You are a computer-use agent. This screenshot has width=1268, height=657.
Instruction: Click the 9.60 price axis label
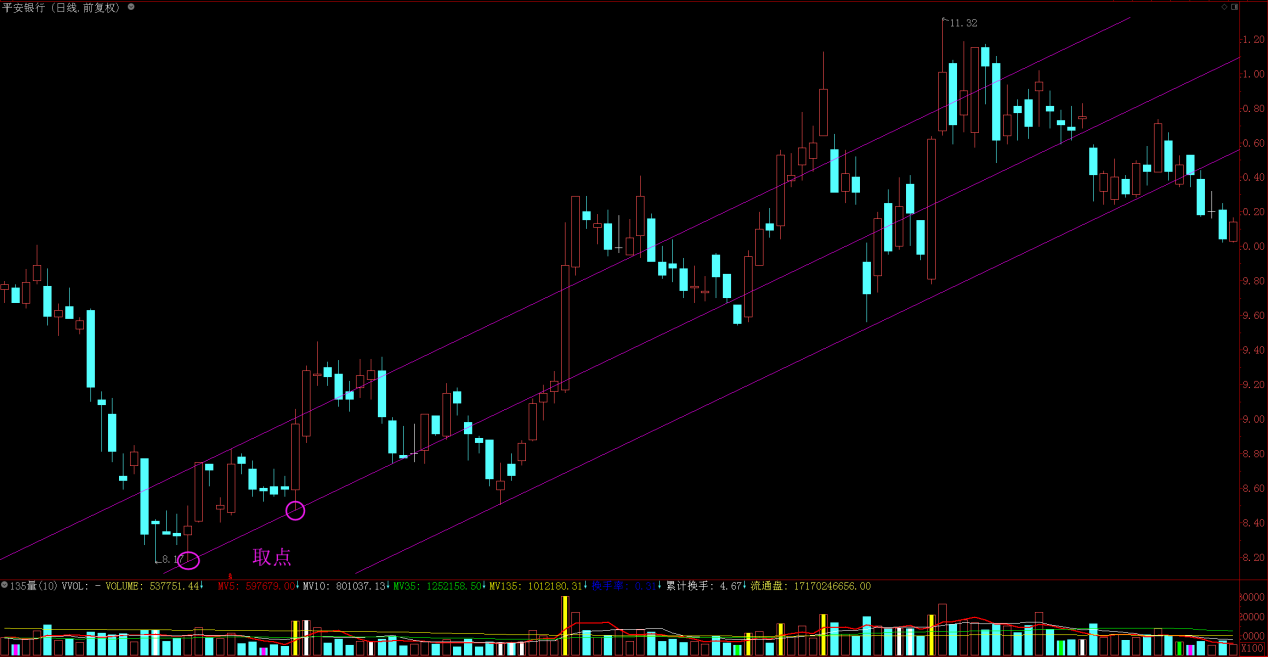click(1253, 316)
